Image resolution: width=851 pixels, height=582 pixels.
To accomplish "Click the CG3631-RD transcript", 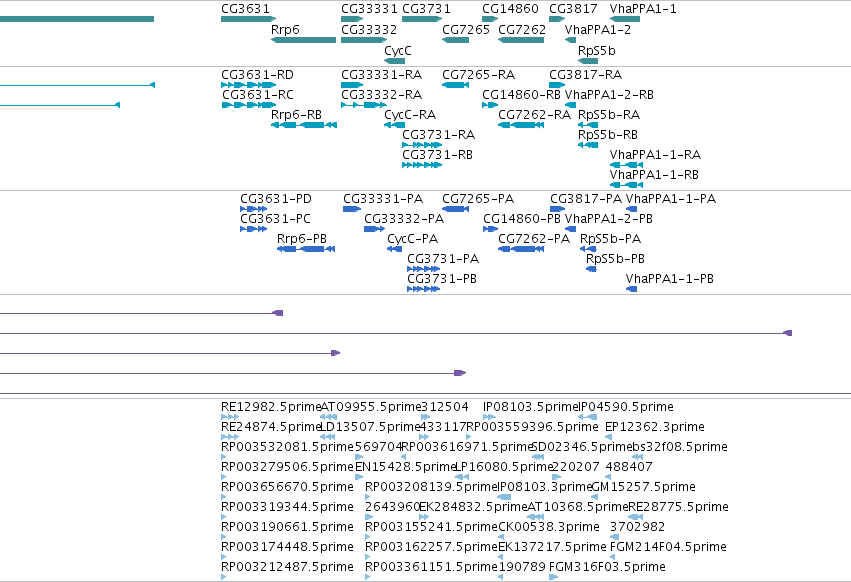I will tap(249, 85).
